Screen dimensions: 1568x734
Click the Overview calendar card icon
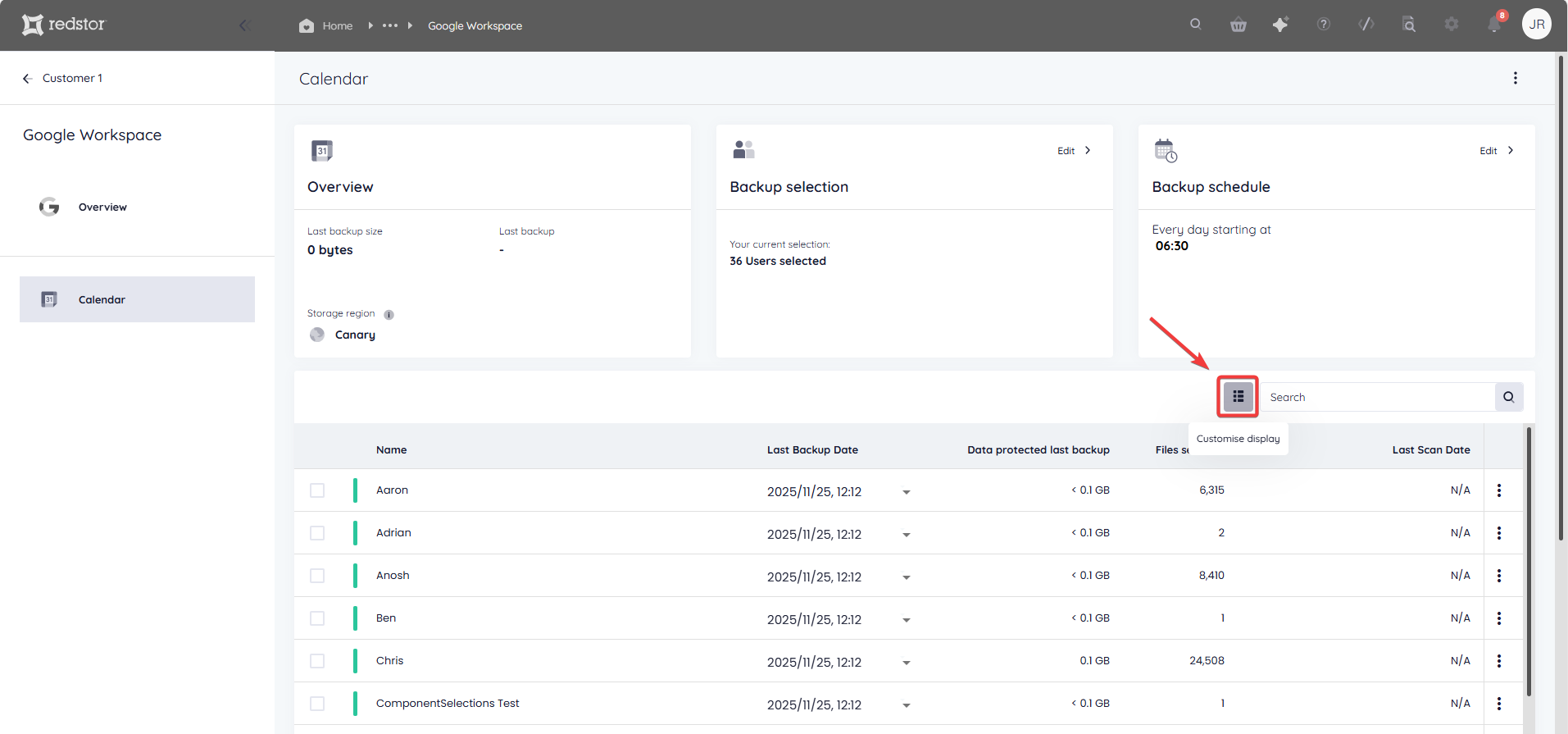point(322,151)
